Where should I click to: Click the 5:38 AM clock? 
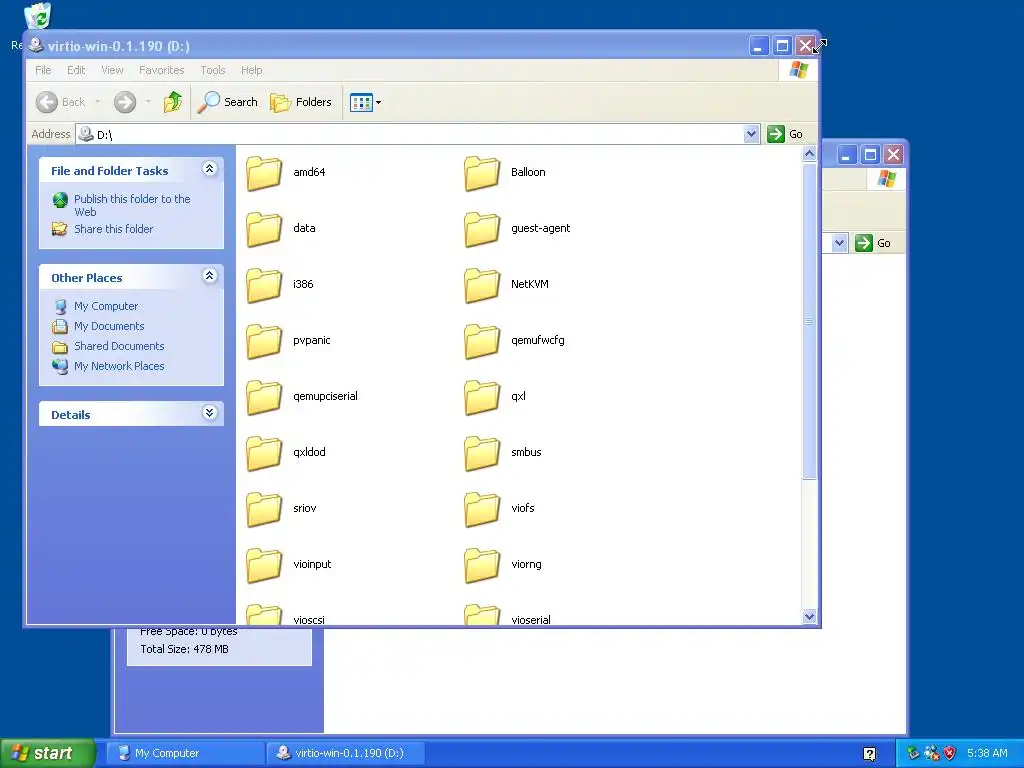[x=987, y=753]
